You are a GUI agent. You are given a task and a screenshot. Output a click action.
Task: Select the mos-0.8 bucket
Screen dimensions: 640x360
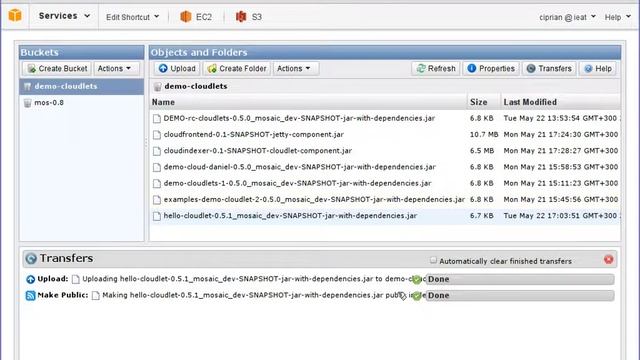(82, 103)
